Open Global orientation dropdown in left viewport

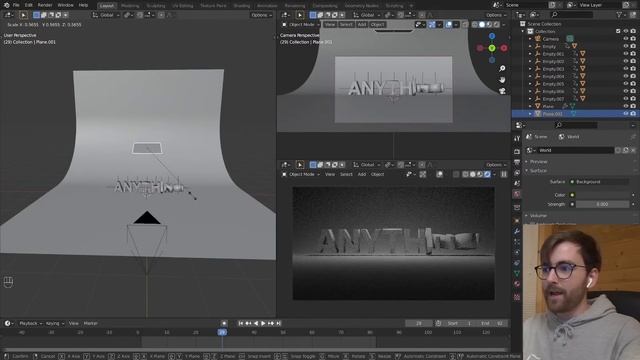(106, 15)
